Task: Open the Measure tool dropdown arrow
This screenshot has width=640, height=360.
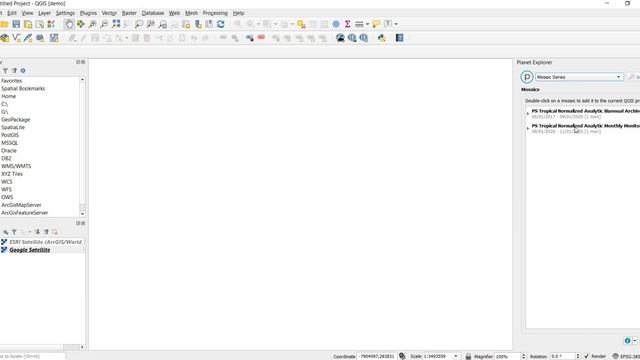Action: coord(367,24)
